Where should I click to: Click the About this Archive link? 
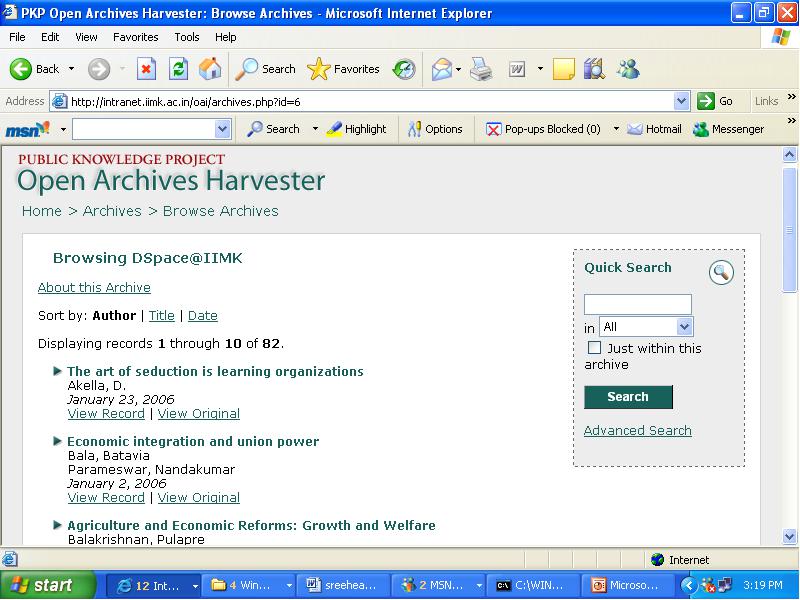94,287
